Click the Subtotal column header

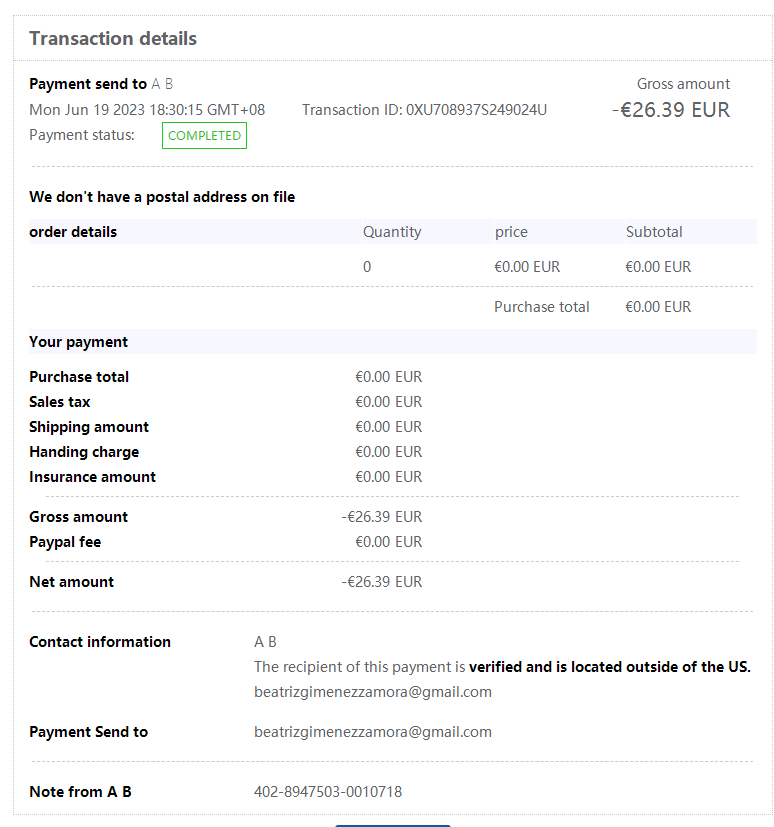tap(654, 232)
